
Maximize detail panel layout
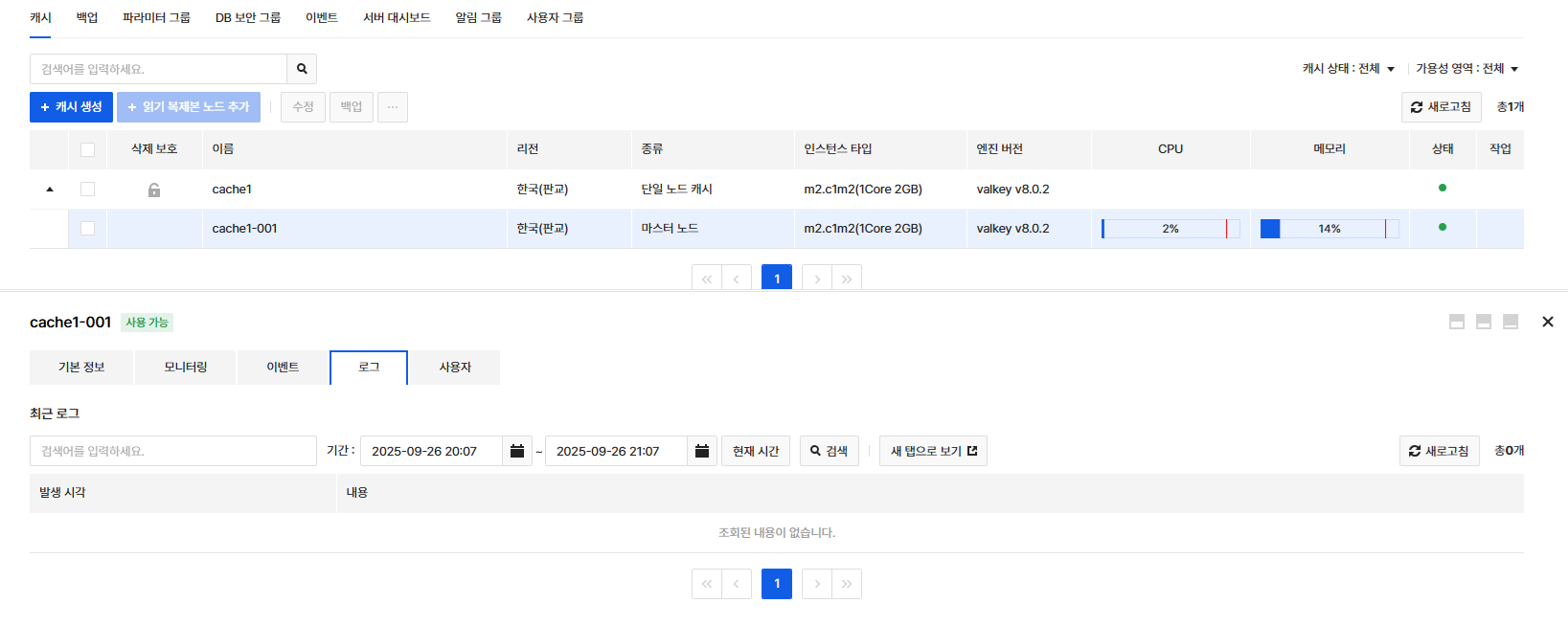[x=1457, y=322]
